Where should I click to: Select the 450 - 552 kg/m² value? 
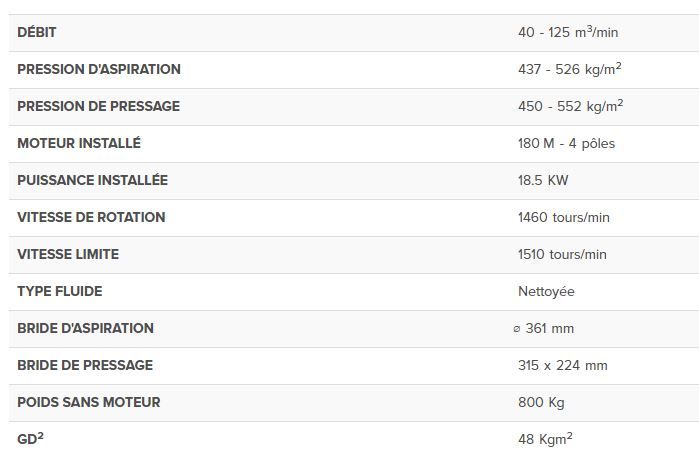click(x=570, y=107)
